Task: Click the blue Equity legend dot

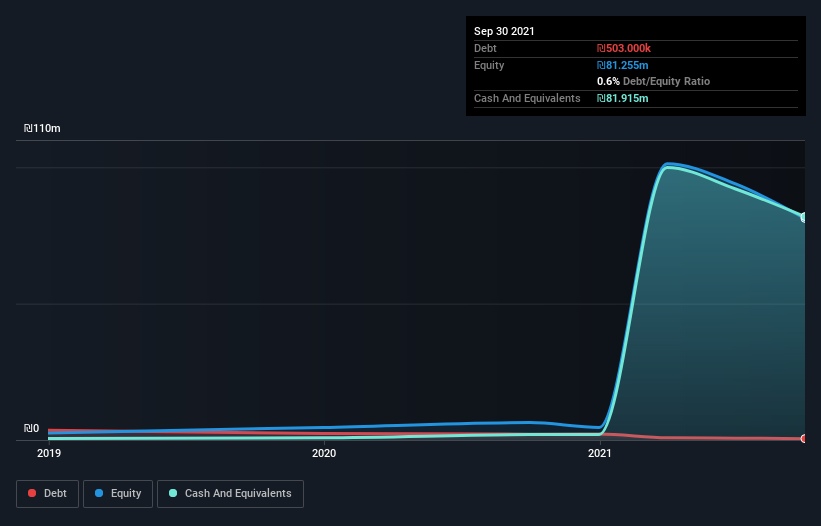Action: pos(99,493)
